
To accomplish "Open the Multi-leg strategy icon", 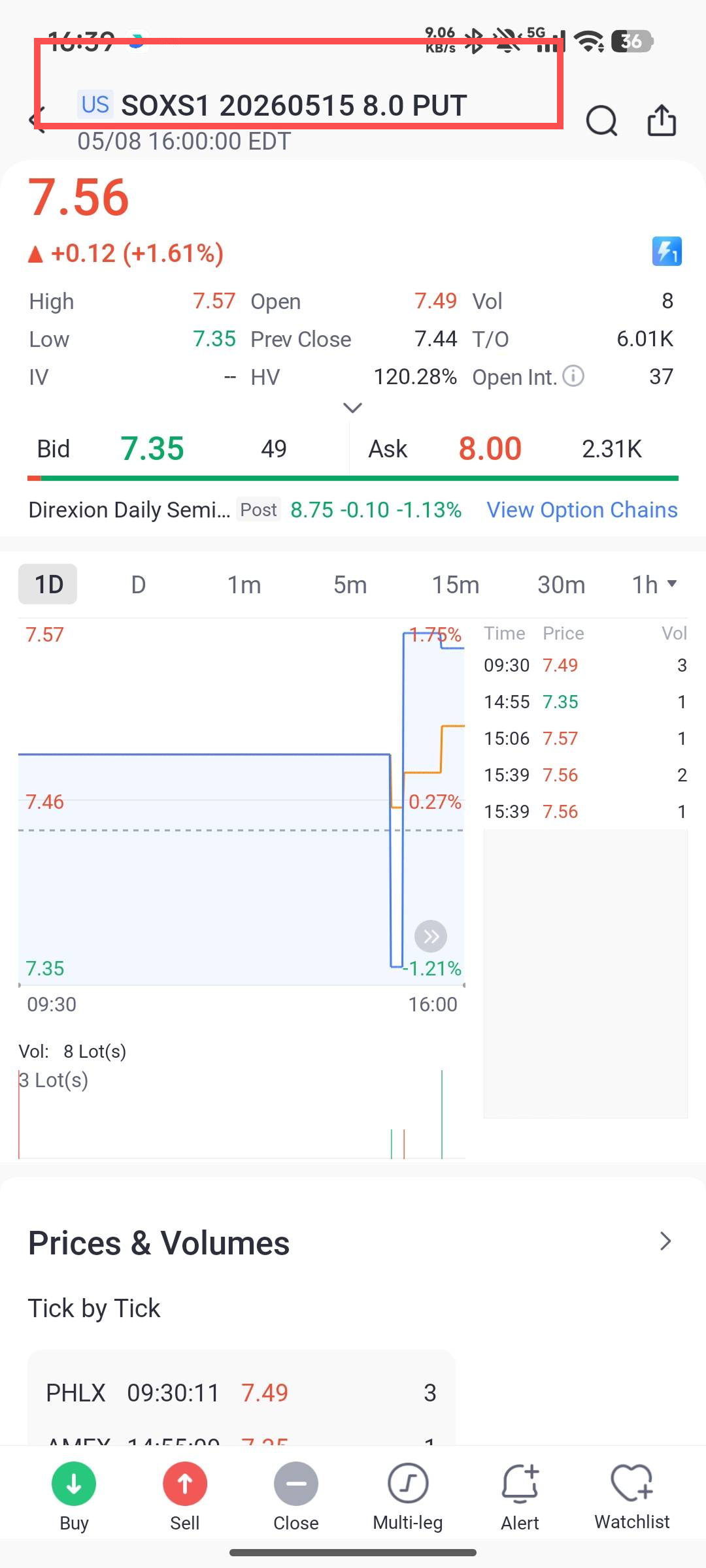I will [408, 1484].
